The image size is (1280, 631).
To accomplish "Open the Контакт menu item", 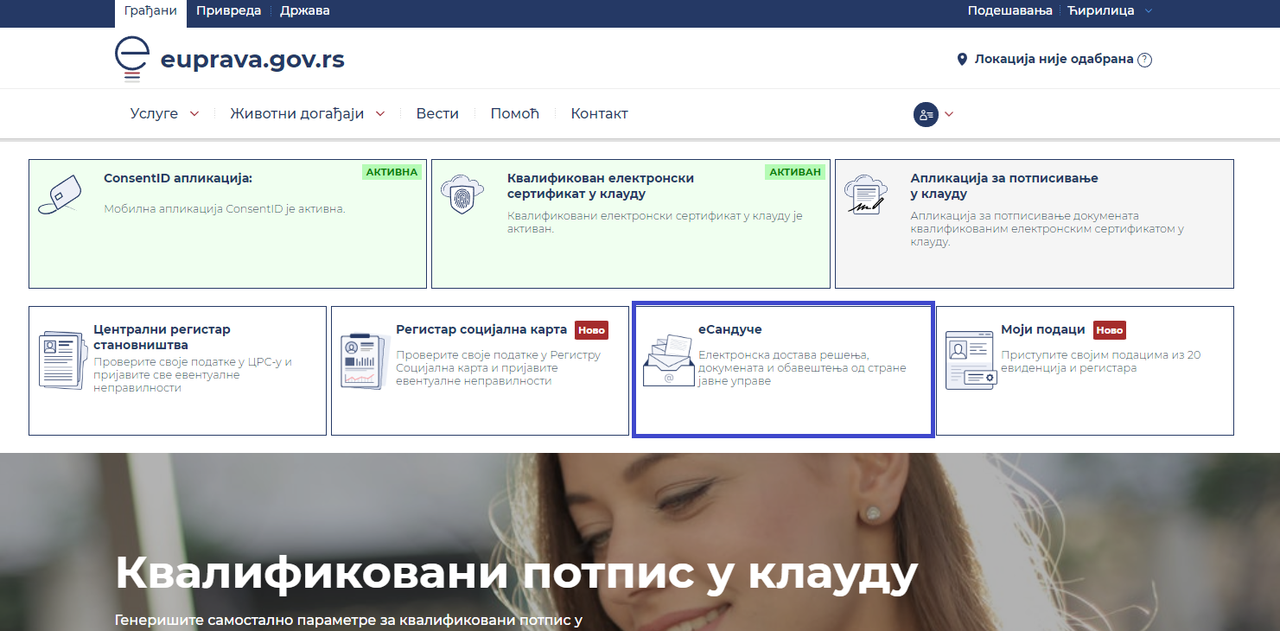I will click(599, 114).
